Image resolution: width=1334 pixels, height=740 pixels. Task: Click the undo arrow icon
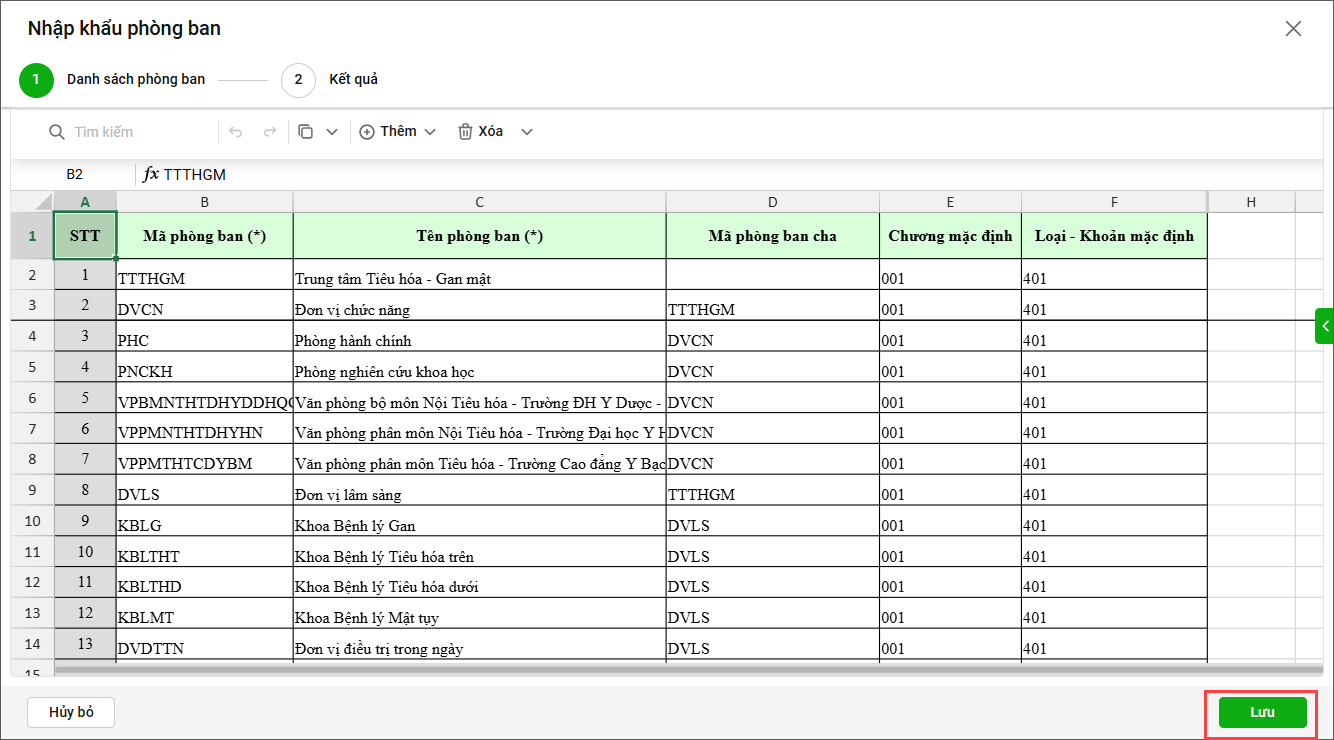[x=236, y=132]
